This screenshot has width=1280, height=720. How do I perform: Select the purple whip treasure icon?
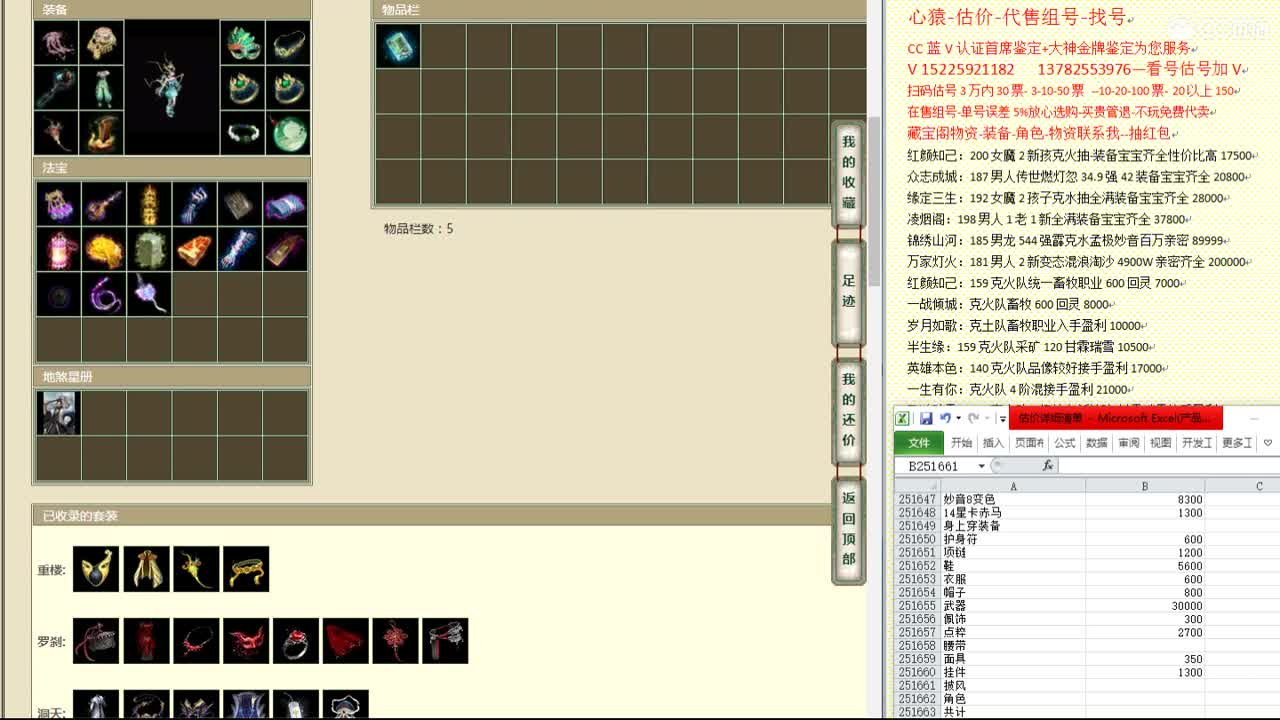103,294
